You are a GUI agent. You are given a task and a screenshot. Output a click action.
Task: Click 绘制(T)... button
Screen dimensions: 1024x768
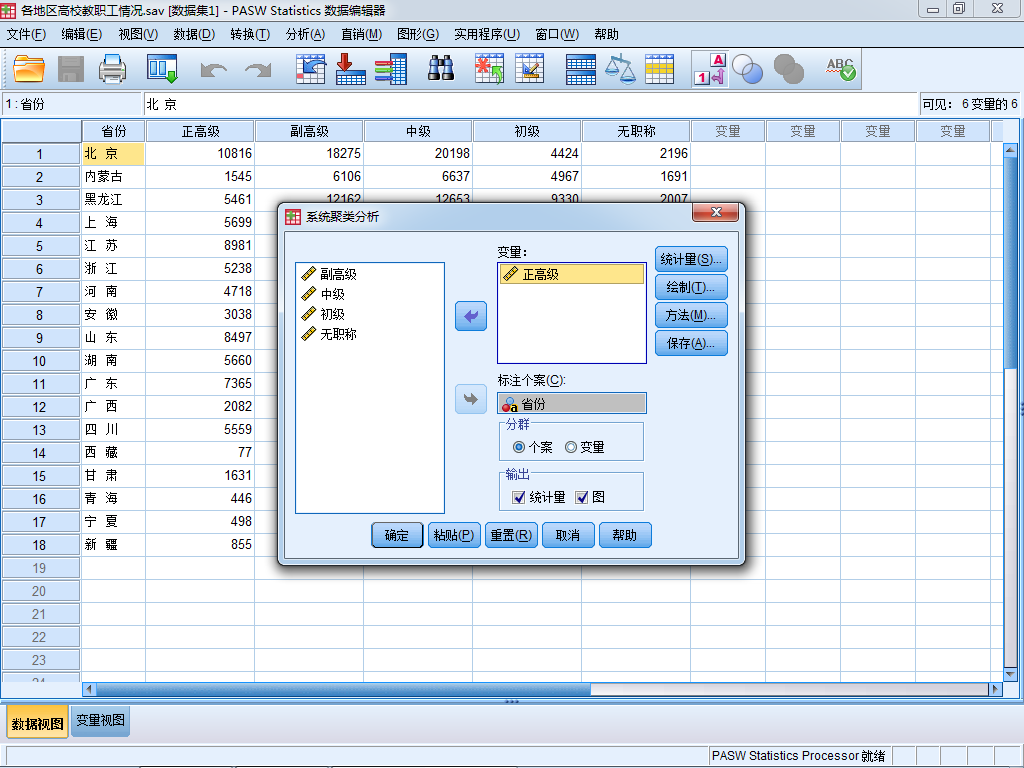[691, 287]
